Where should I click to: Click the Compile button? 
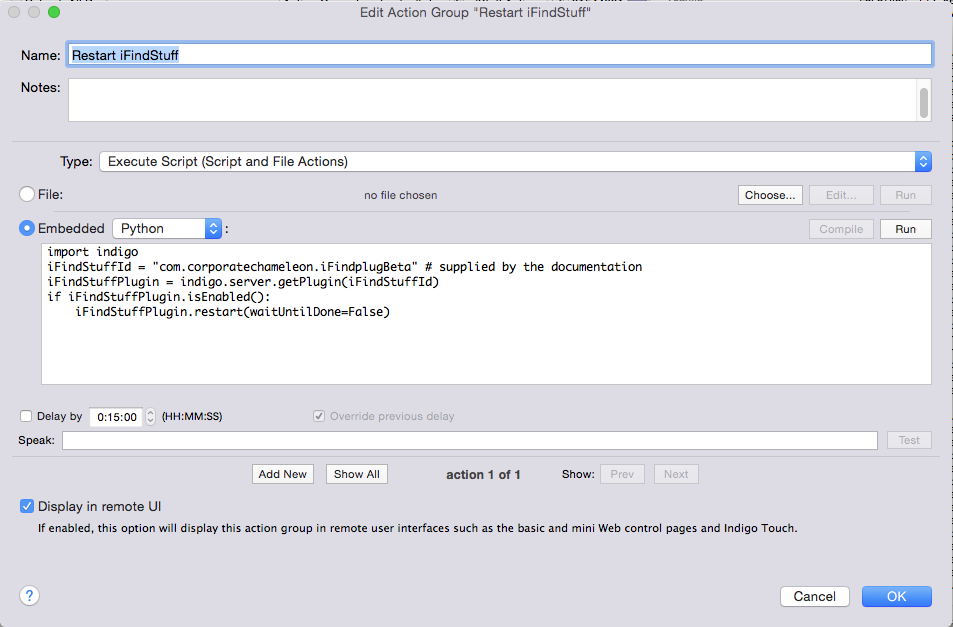coord(841,229)
